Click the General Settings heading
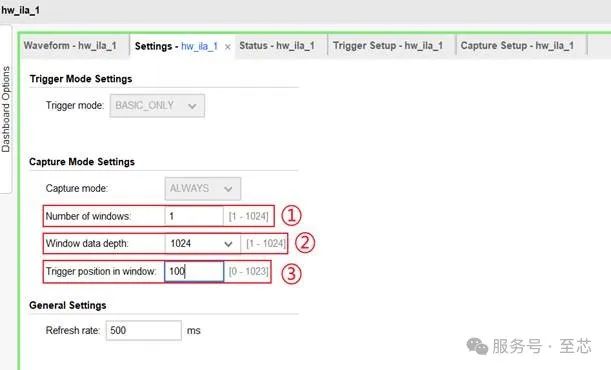 (x=67, y=305)
